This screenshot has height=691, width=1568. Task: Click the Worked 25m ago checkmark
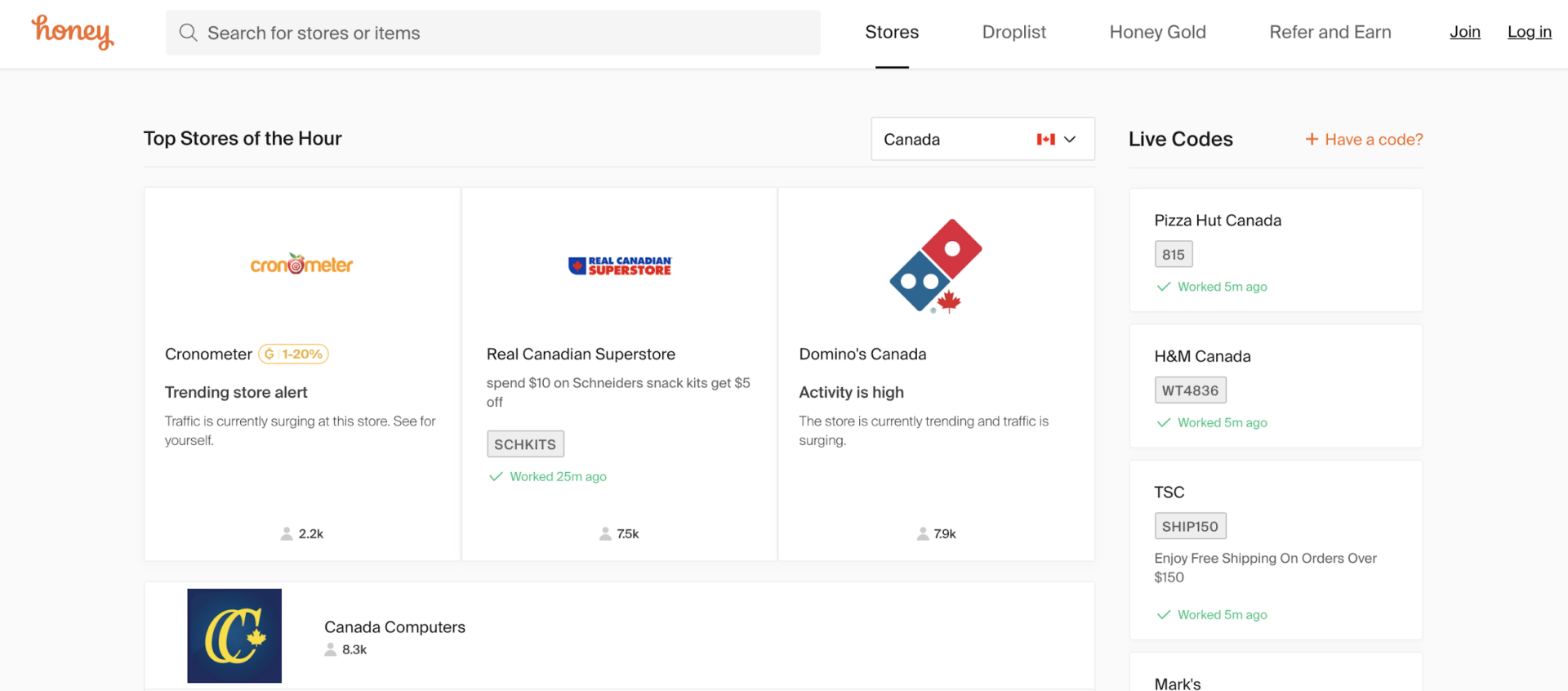click(x=495, y=476)
